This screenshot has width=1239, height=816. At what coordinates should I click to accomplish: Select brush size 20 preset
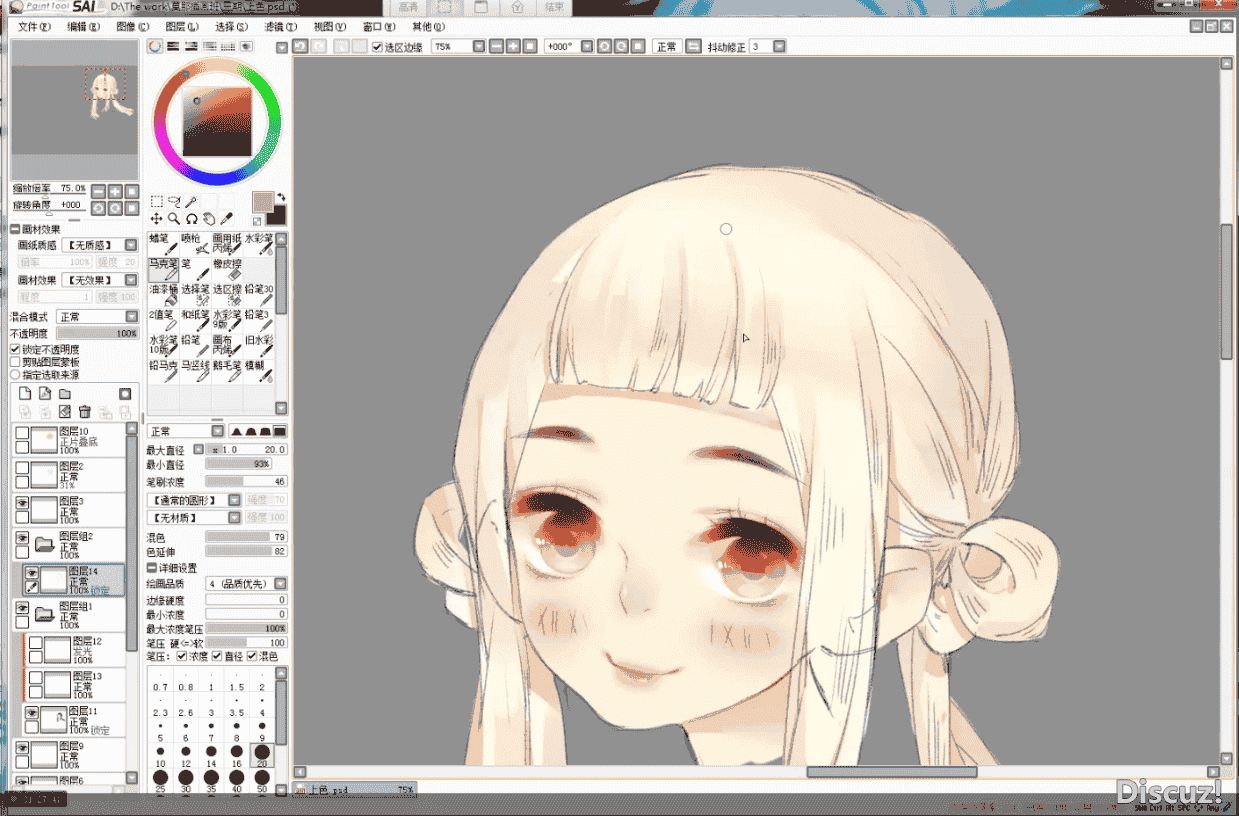coord(262,751)
